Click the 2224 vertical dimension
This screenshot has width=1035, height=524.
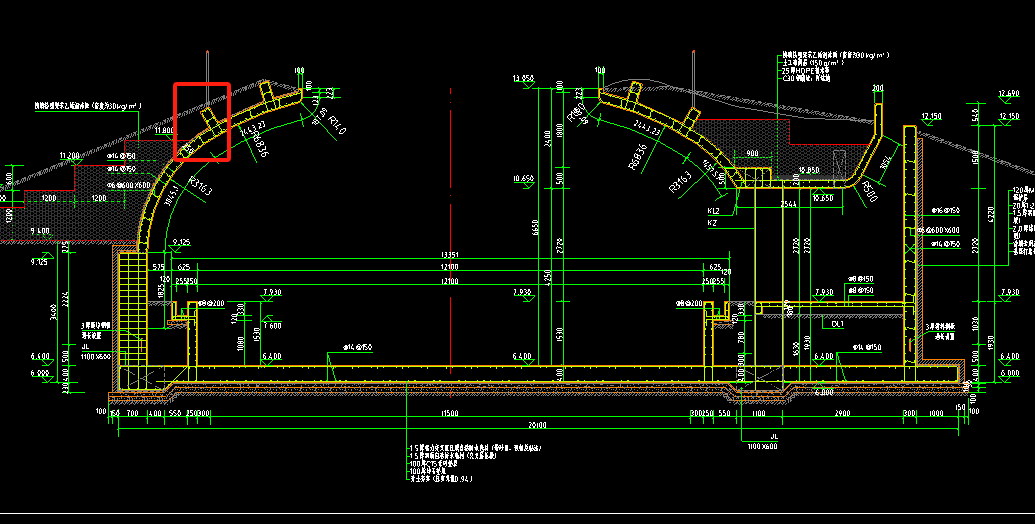tap(65, 298)
